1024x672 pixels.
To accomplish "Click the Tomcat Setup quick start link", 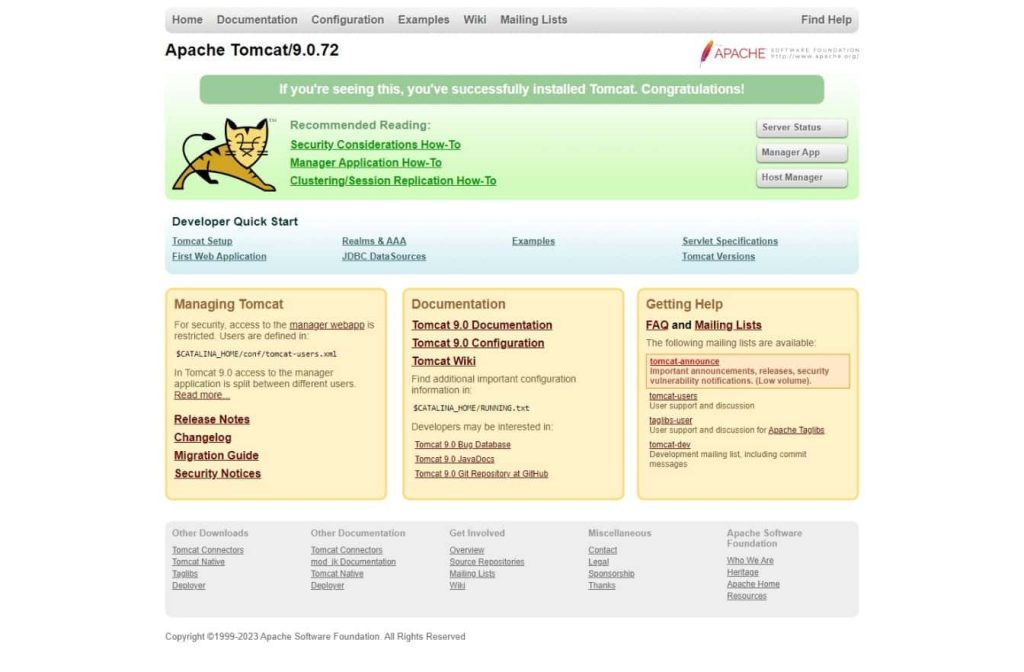I will [202, 241].
